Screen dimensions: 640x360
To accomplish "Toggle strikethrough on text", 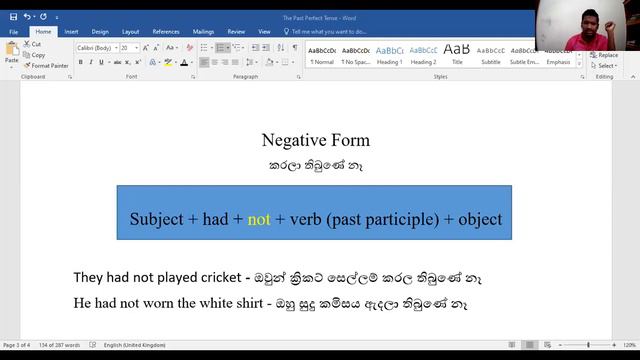I will point(118,62).
